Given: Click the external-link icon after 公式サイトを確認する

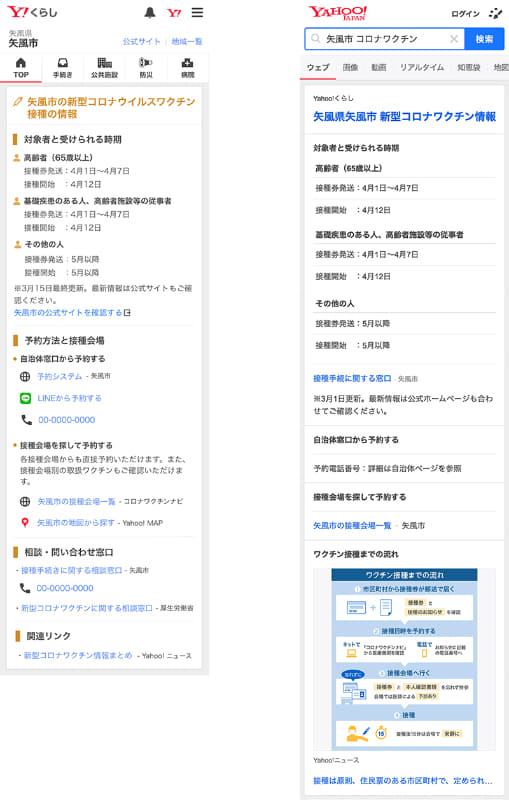Looking at the screenshot, I should (127, 312).
